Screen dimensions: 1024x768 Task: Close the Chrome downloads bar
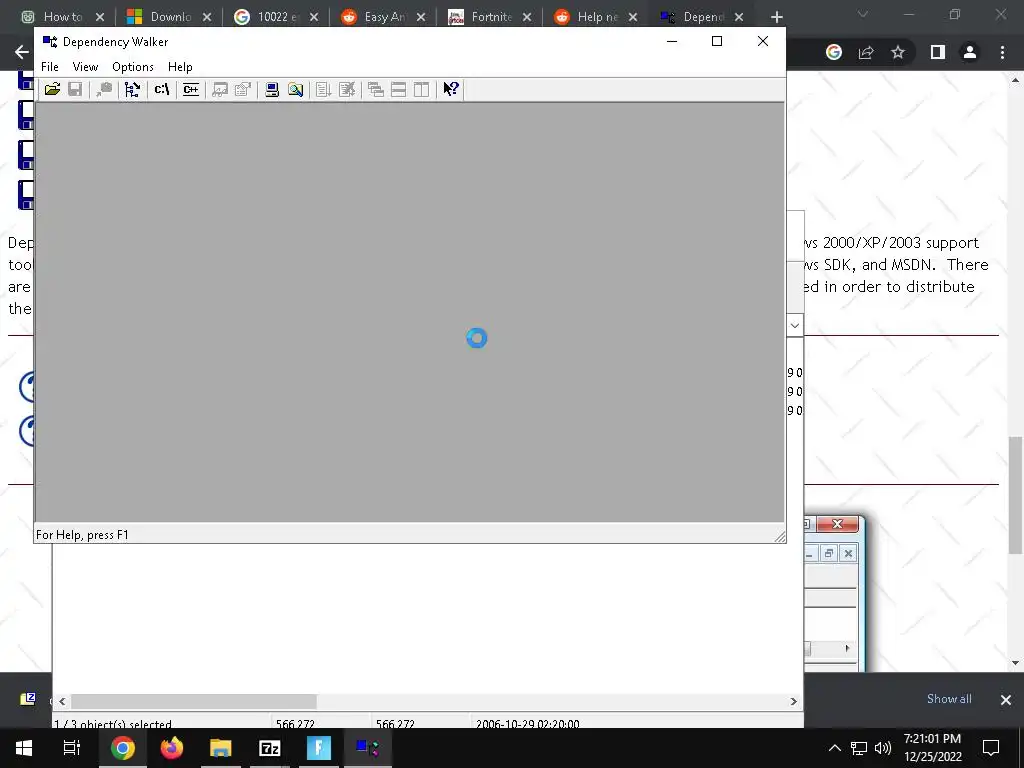click(1006, 699)
